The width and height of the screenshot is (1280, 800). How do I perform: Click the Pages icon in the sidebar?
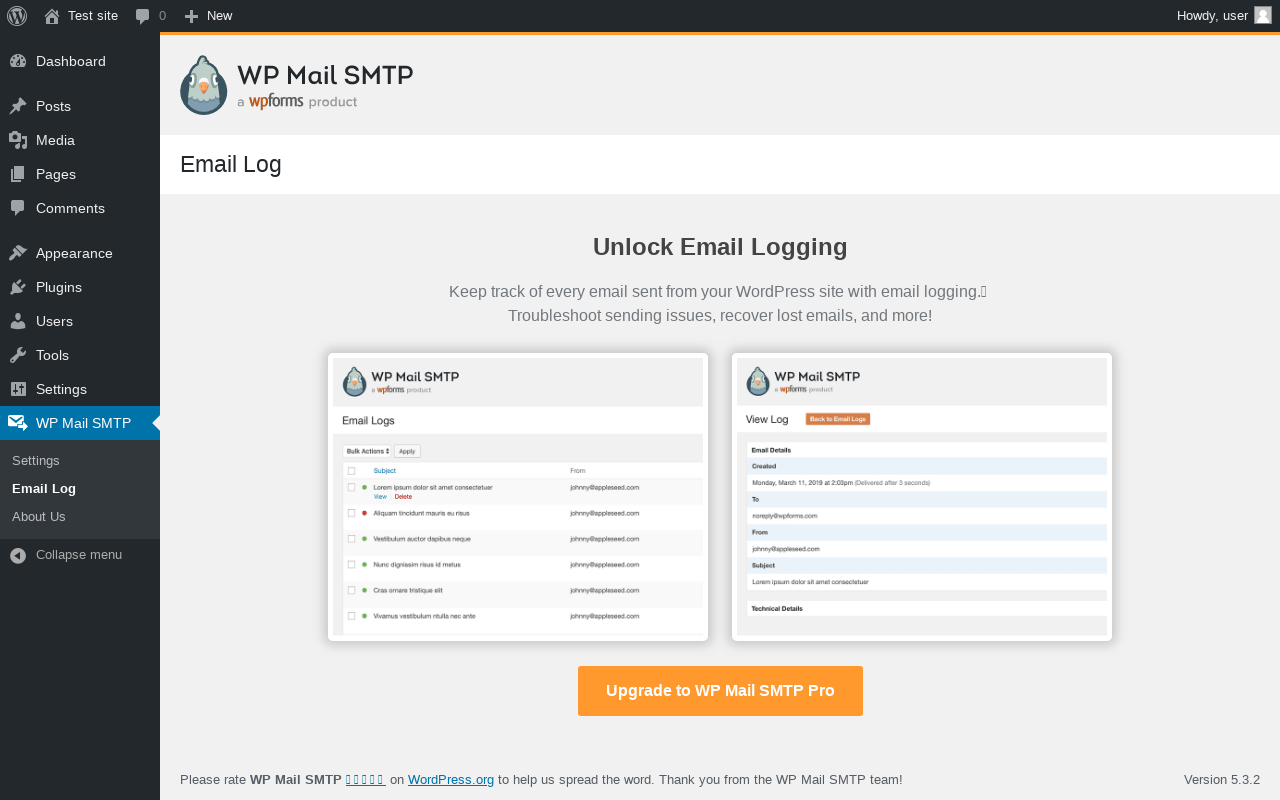click(18, 174)
